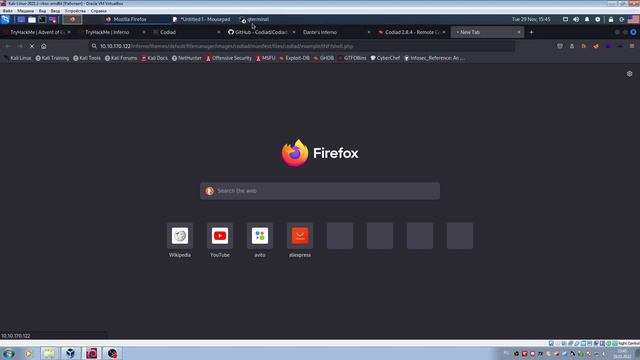Click the volume speaker icon in panel

tap(576, 19)
